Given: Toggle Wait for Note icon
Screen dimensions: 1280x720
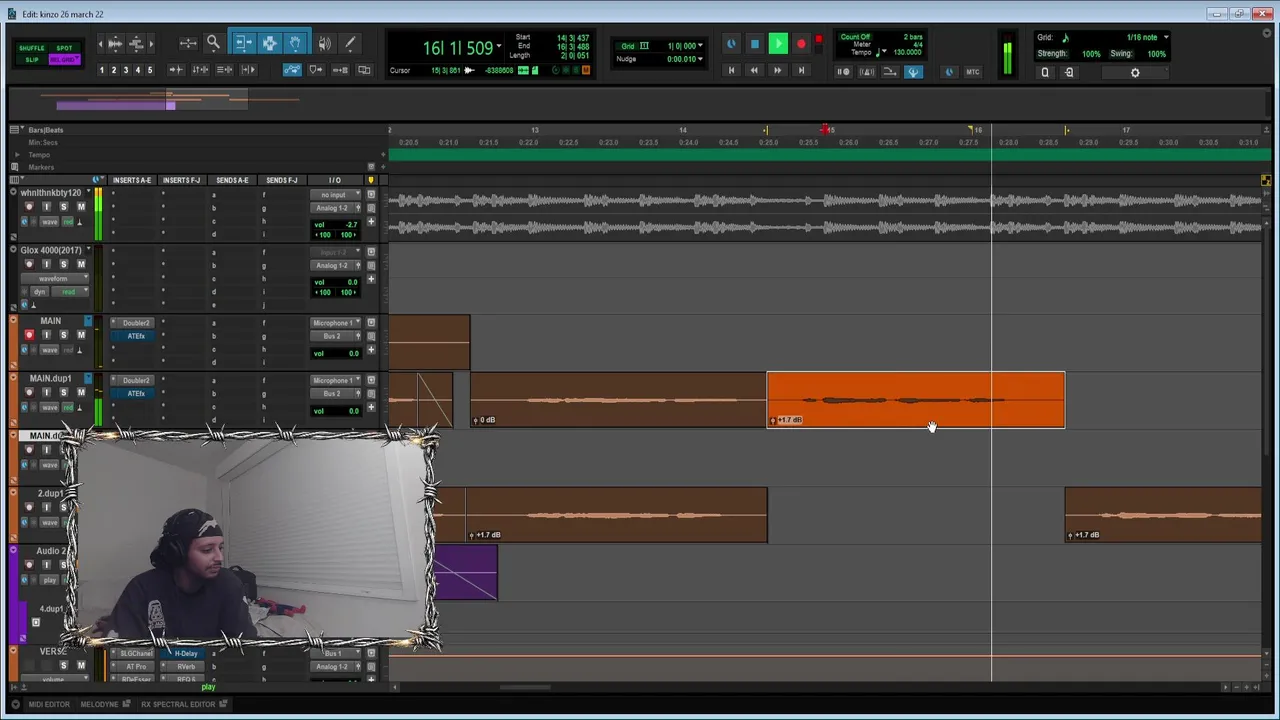Looking at the screenshot, I should [x=843, y=72].
